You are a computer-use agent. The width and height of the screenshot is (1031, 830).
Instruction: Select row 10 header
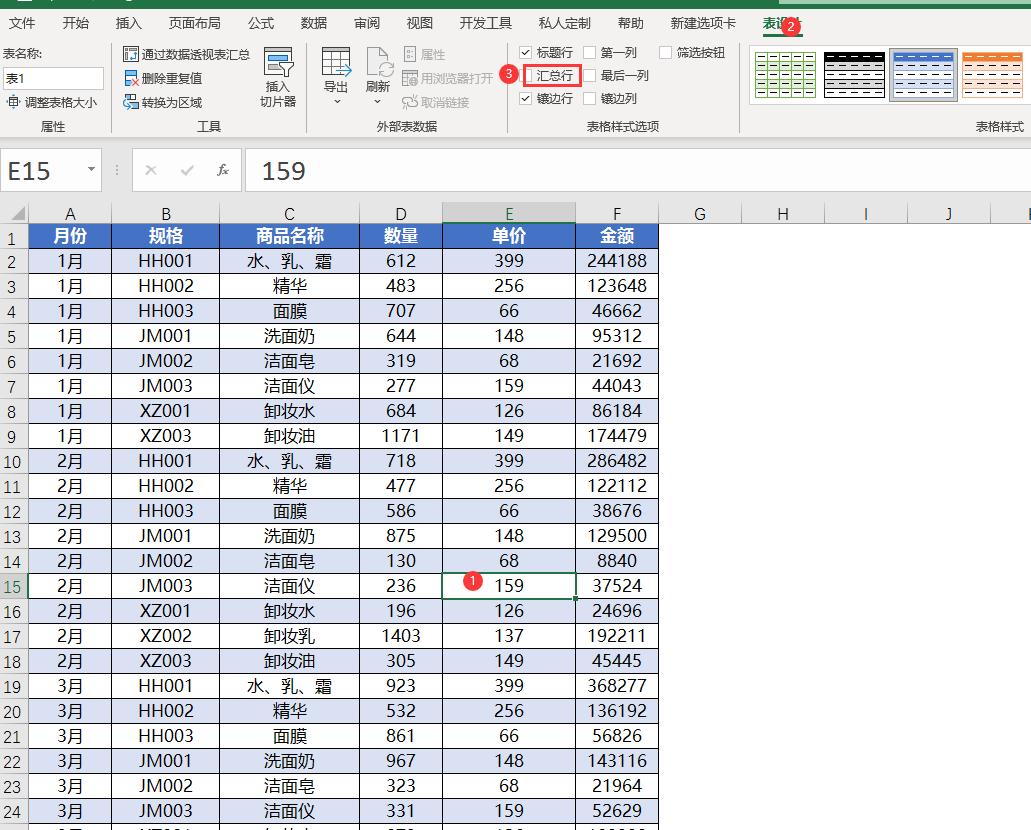coord(13,461)
